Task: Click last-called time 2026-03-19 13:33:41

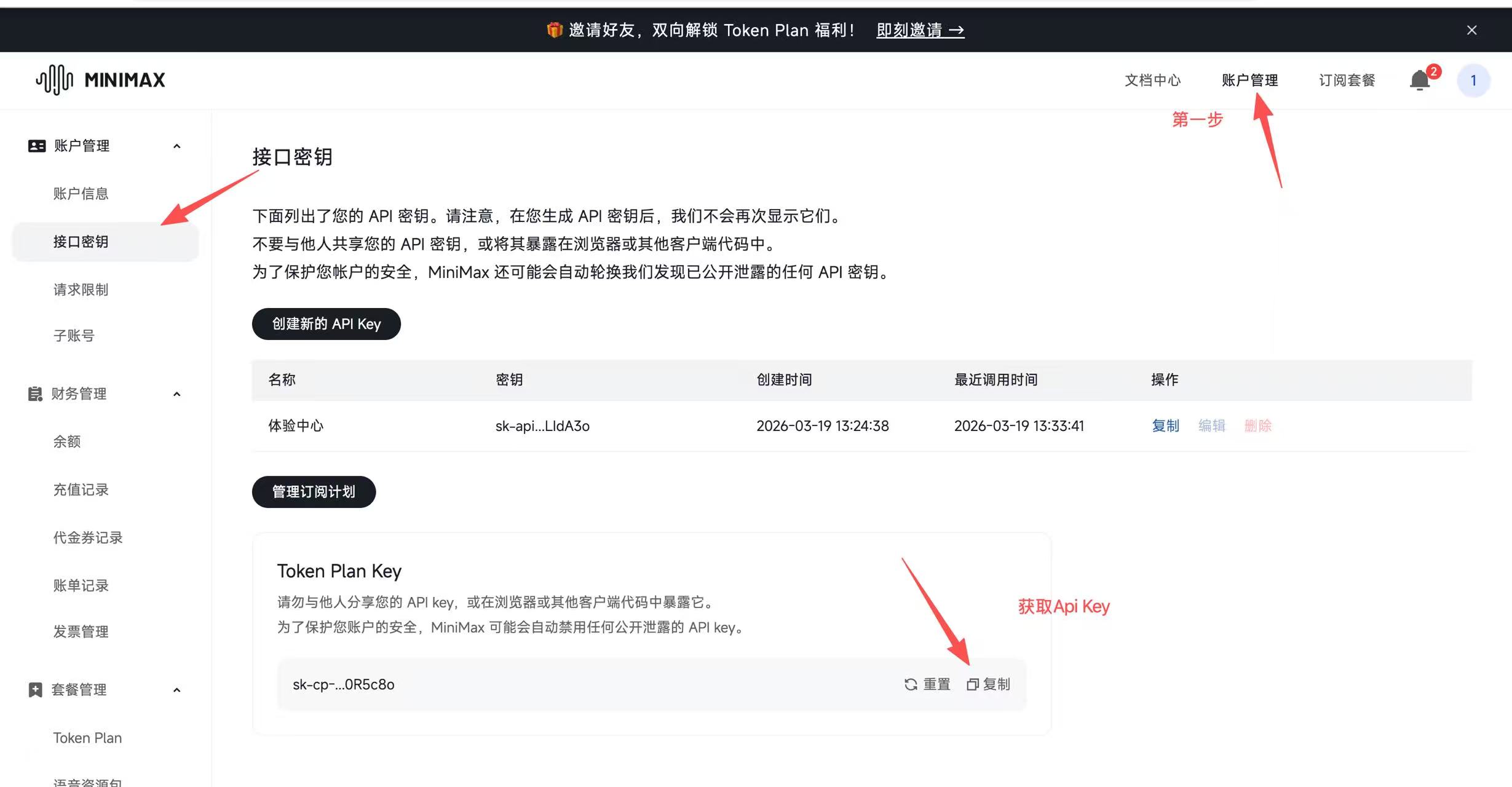Action: [1019, 425]
